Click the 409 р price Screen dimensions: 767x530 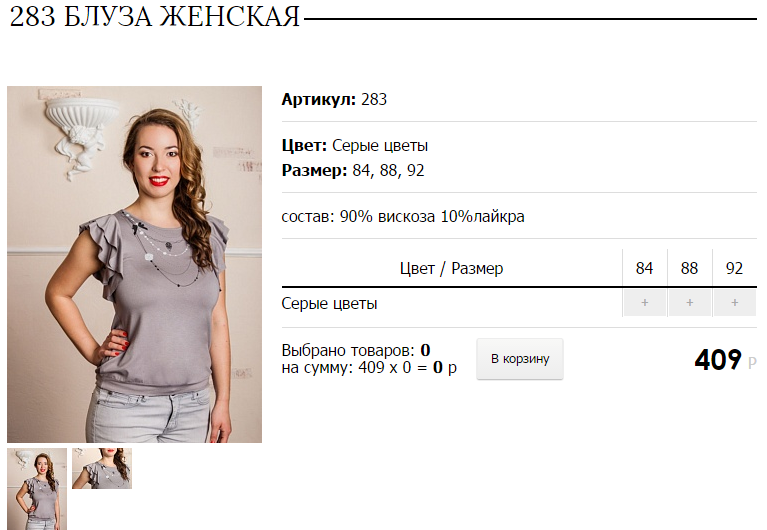[x=725, y=360]
